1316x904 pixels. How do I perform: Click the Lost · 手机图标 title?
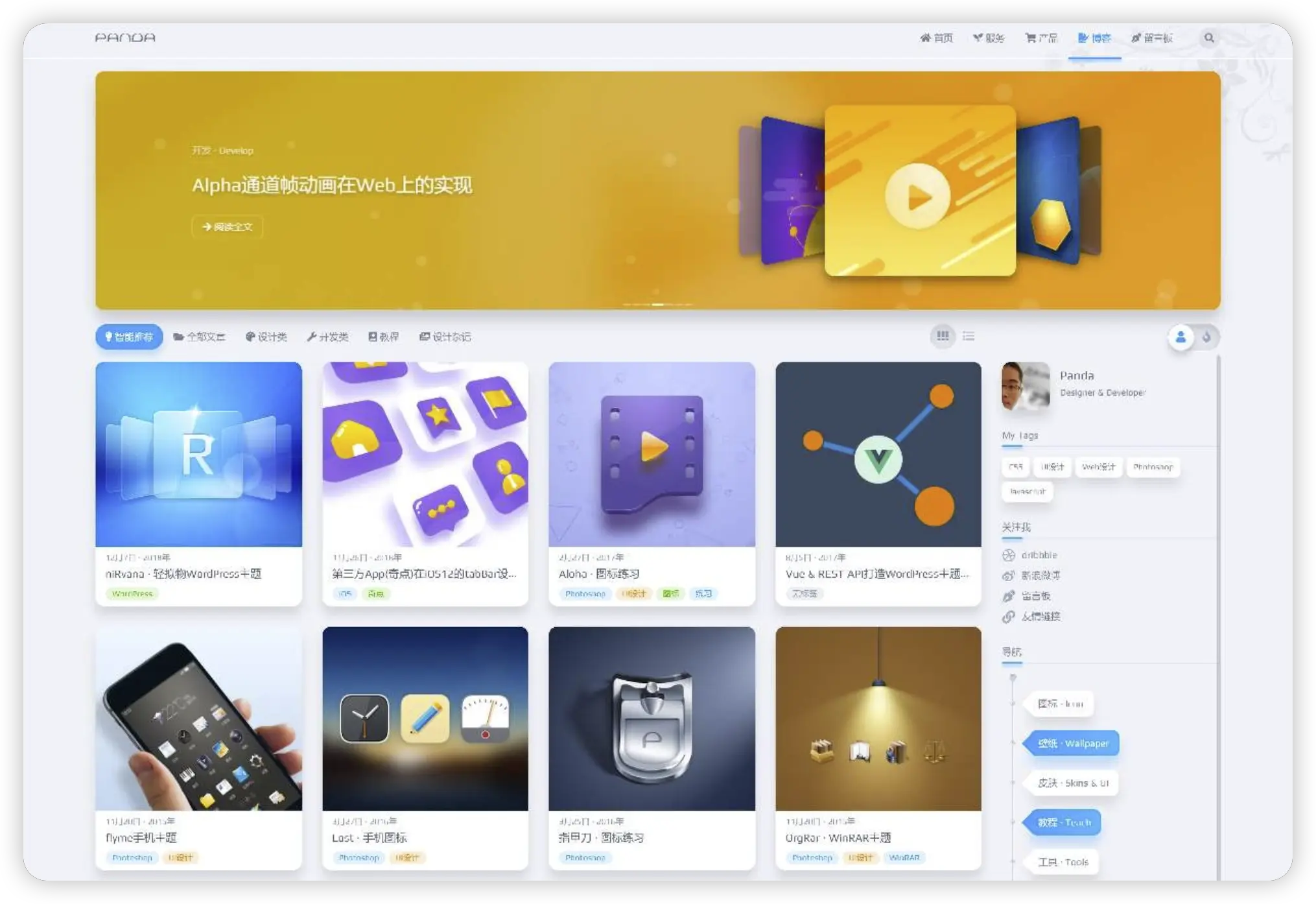click(370, 838)
